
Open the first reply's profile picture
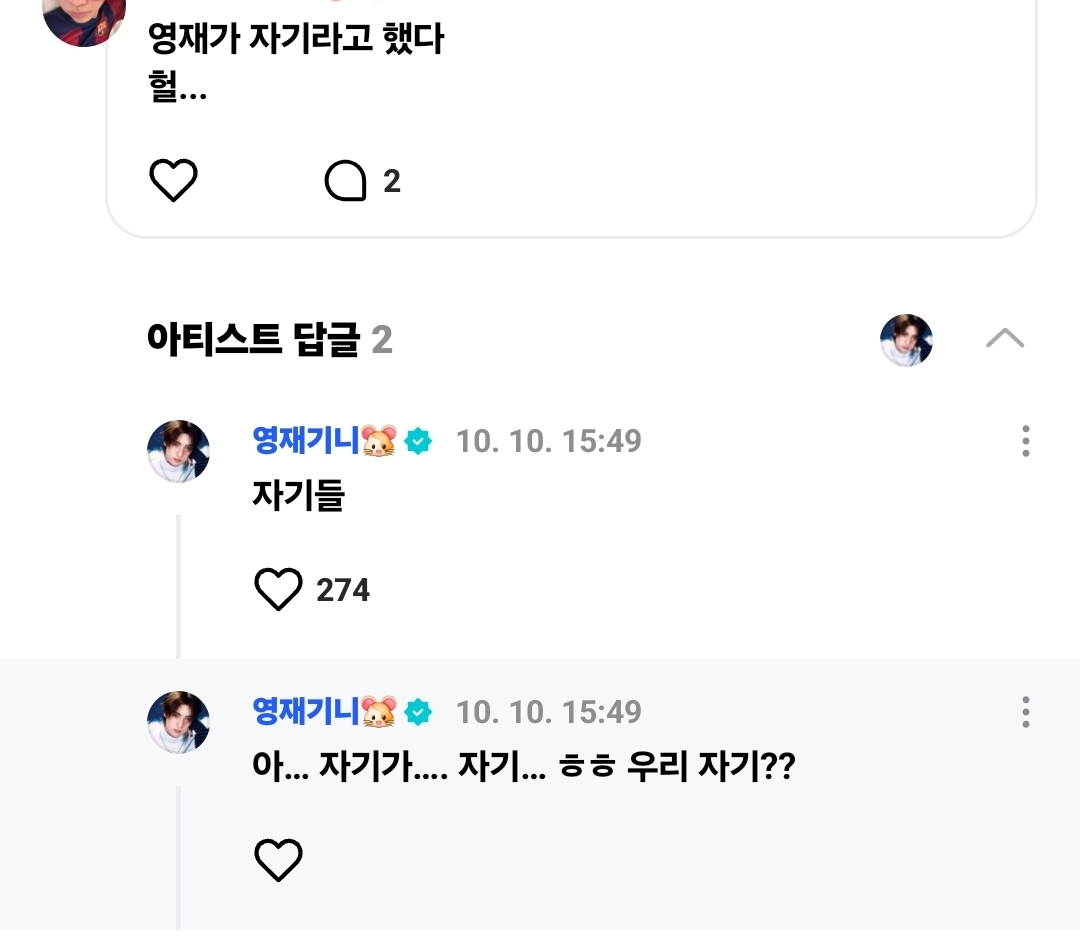pyautogui.click(x=179, y=451)
